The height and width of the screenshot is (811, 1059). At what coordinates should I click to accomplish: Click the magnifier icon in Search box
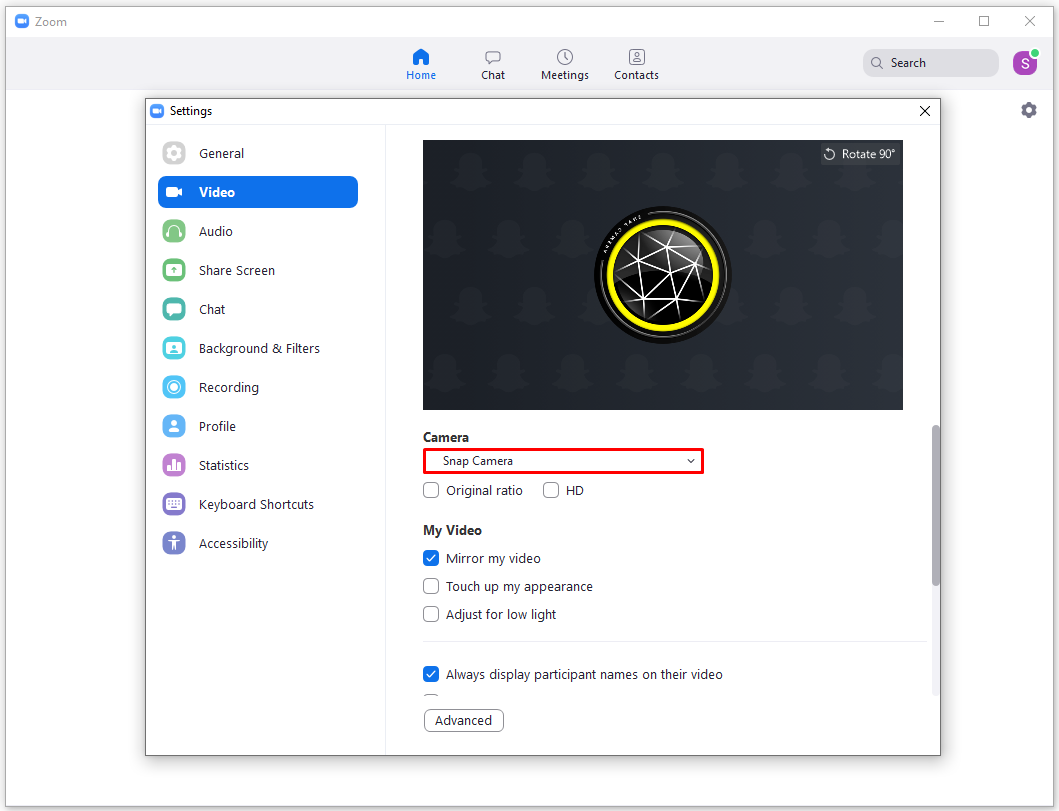click(877, 63)
